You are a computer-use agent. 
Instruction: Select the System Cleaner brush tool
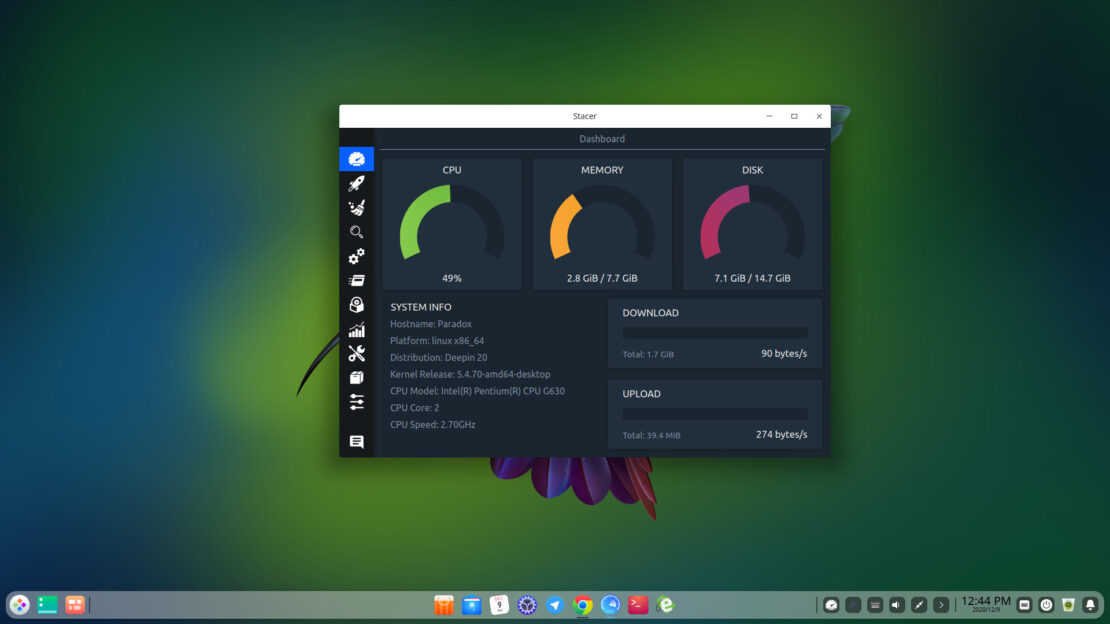pos(357,207)
